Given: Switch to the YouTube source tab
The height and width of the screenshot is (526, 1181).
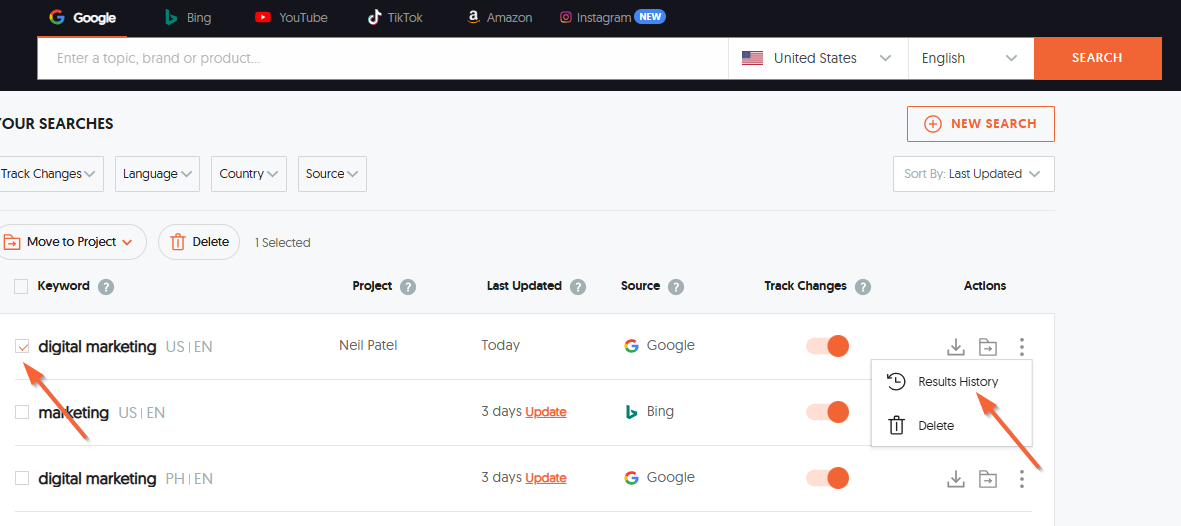Looking at the screenshot, I should (291, 17).
